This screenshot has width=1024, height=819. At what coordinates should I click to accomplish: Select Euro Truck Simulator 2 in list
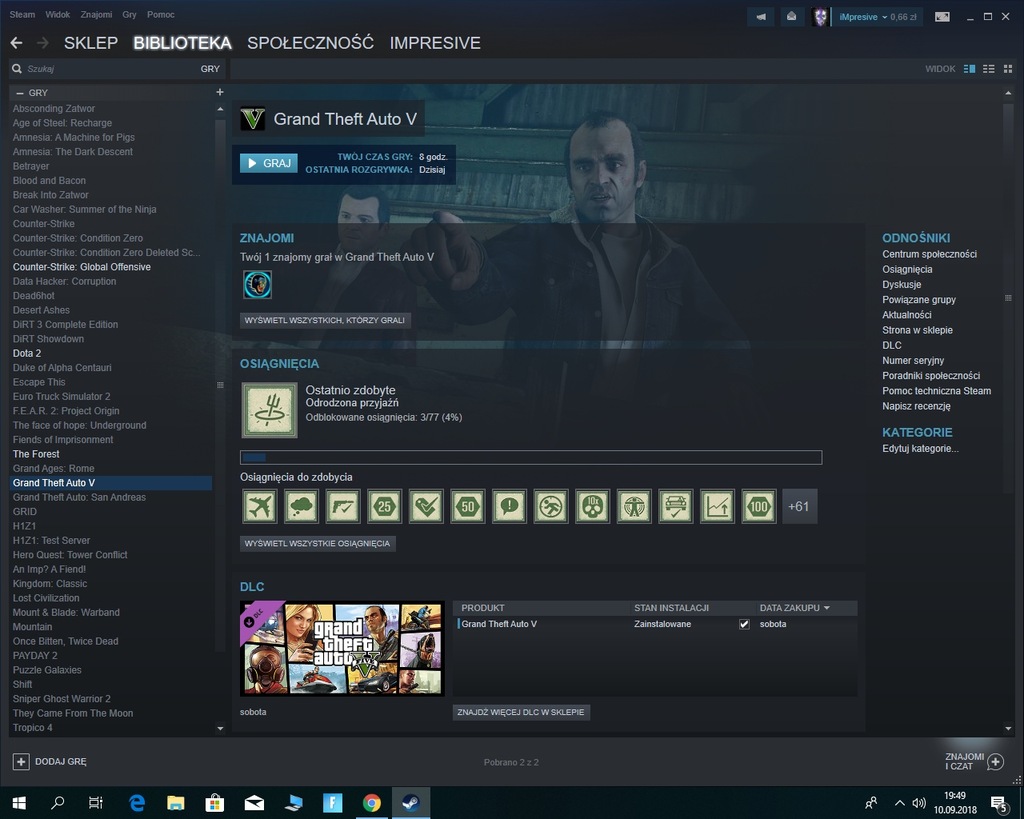click(x=61, y=396)
